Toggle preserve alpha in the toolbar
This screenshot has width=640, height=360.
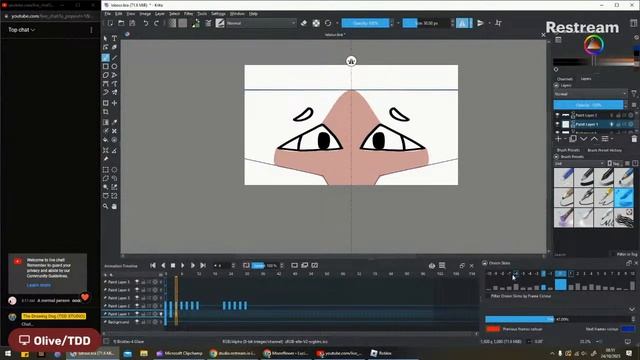[316, 23]
